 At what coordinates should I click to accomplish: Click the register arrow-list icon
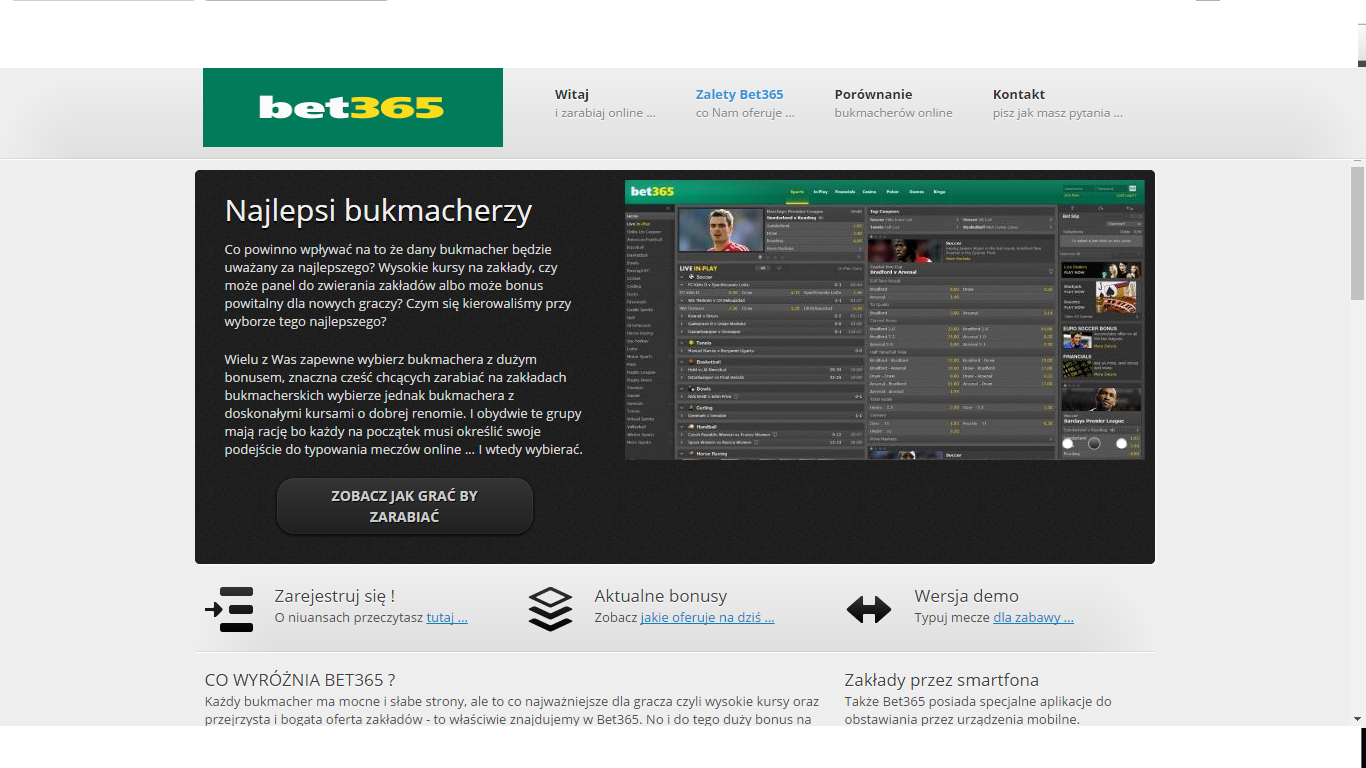(229, 609)
